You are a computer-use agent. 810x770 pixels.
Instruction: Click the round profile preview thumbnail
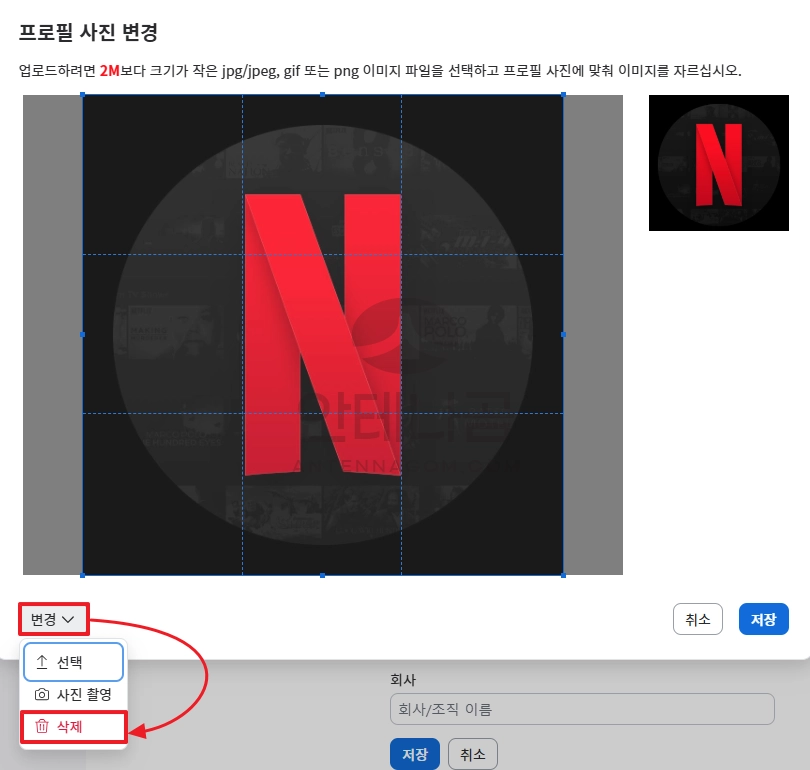(719, 163)
